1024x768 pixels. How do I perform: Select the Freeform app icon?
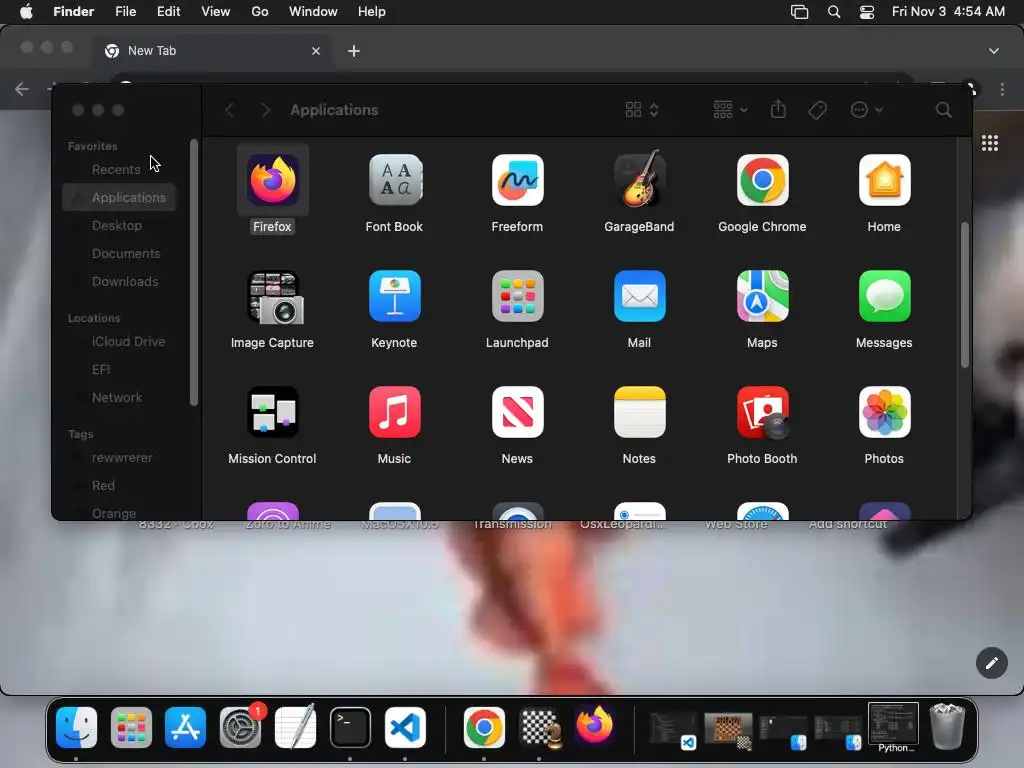pos(517,180)
